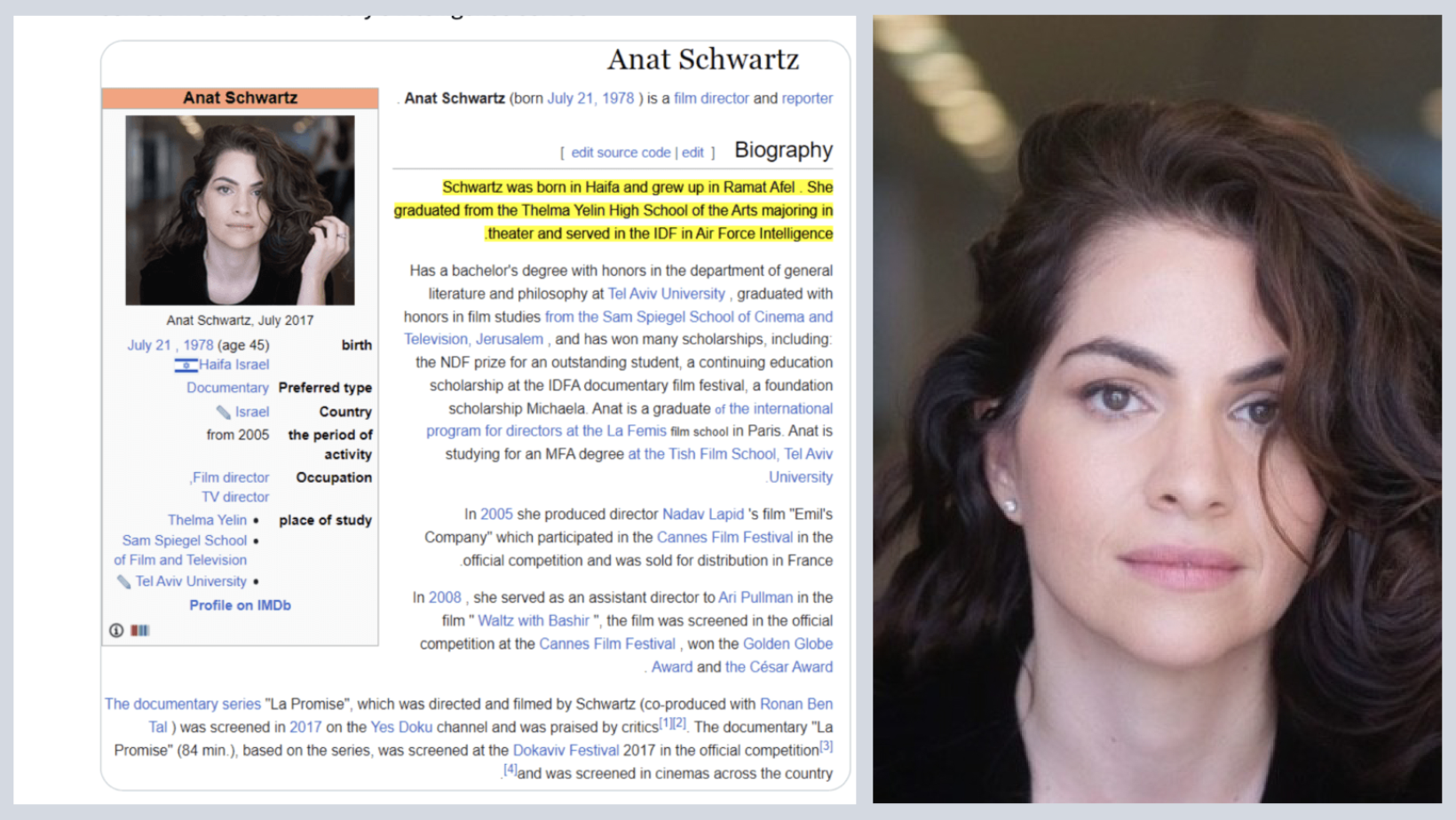This screenshot has height=820, width=1456.
Task: Click the info circle icon in infobox footer
Action: click(x=116, y=630)
